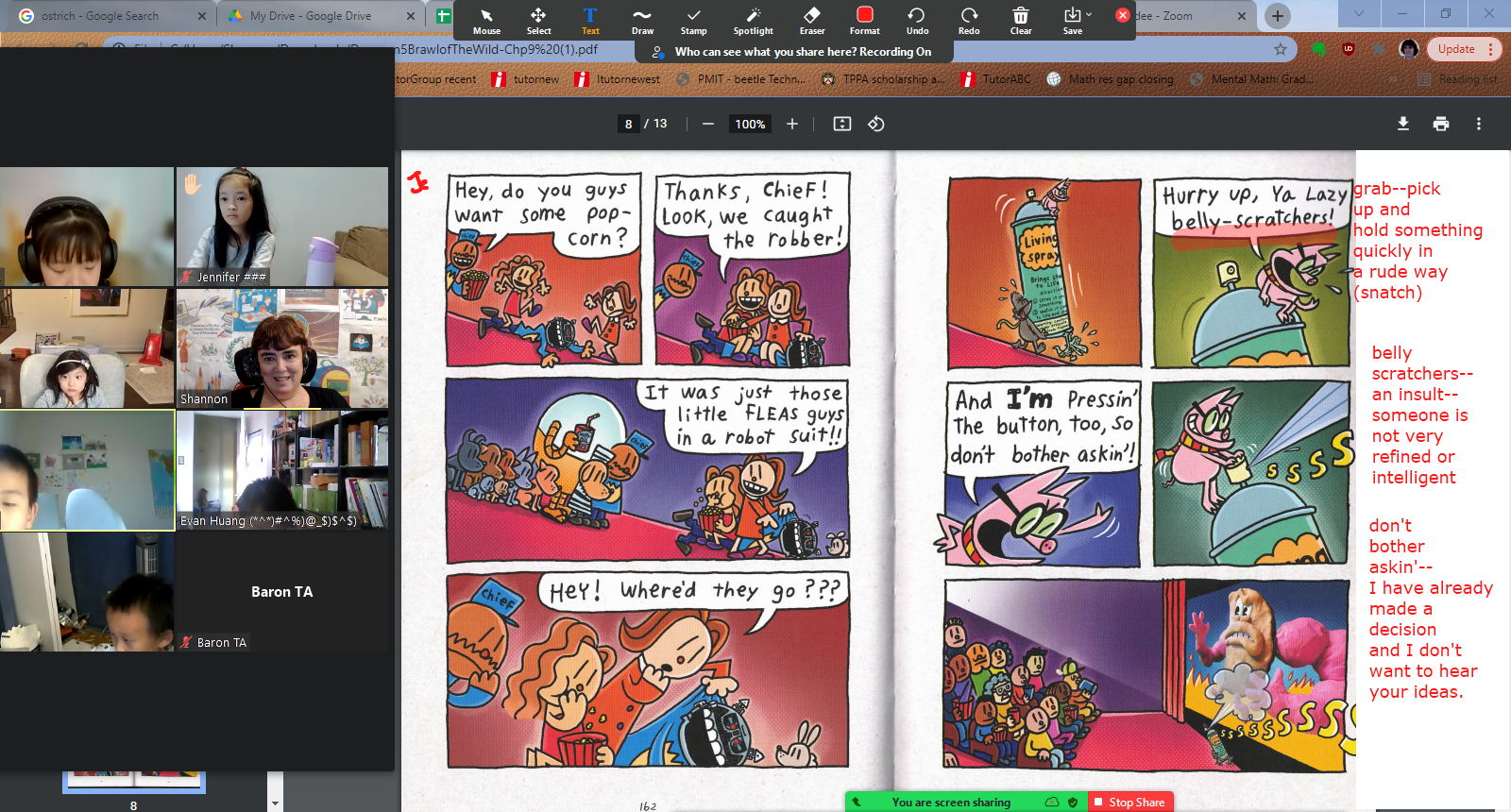Open a new browser tab
This screenshot has height=812, width=1511.
point(1277,16)
